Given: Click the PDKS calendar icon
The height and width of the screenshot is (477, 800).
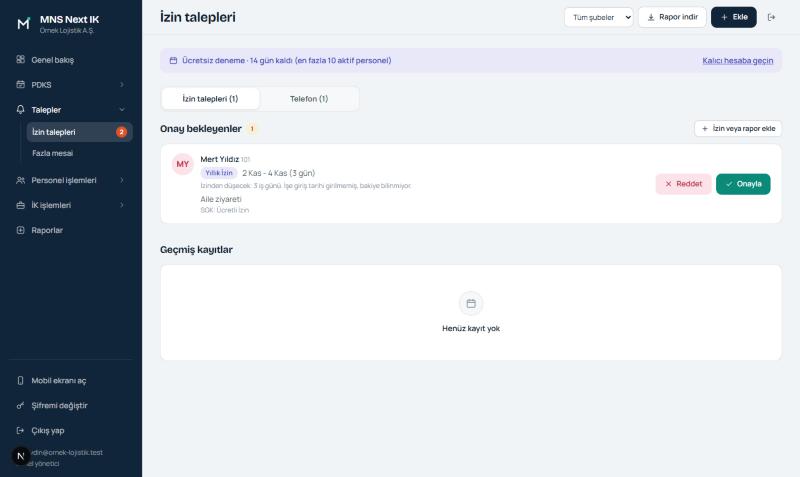Looking at the screenshot, I should pyautogui.click(x=20, y=84).
